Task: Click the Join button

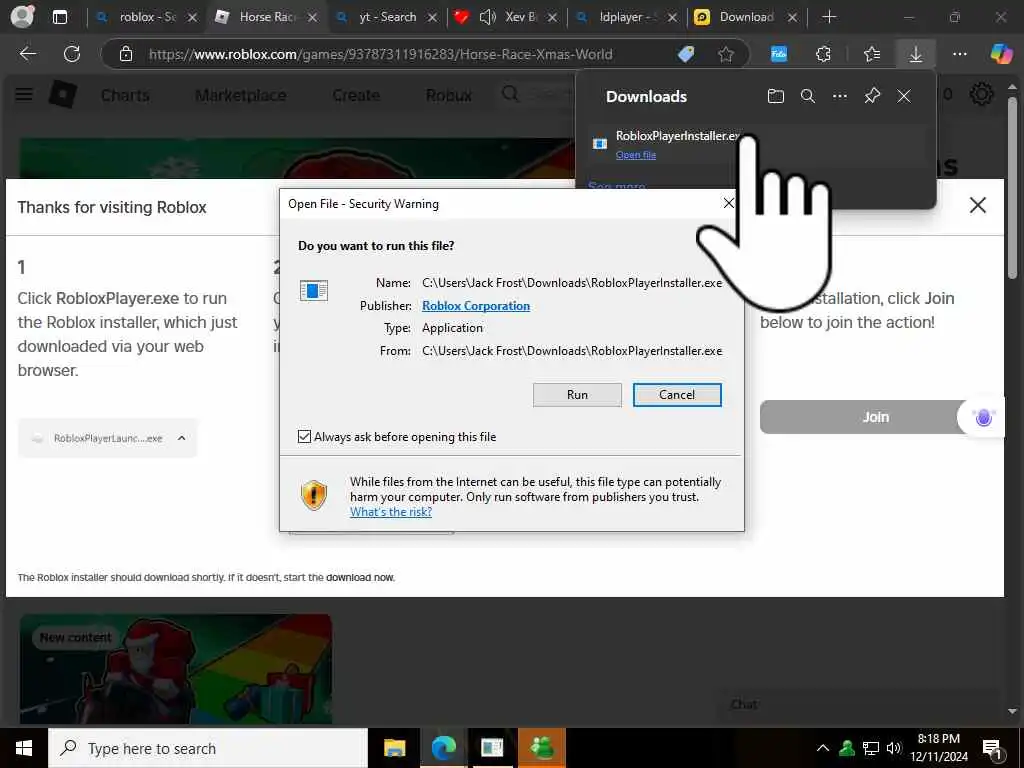Action: (x=875, y=417)
